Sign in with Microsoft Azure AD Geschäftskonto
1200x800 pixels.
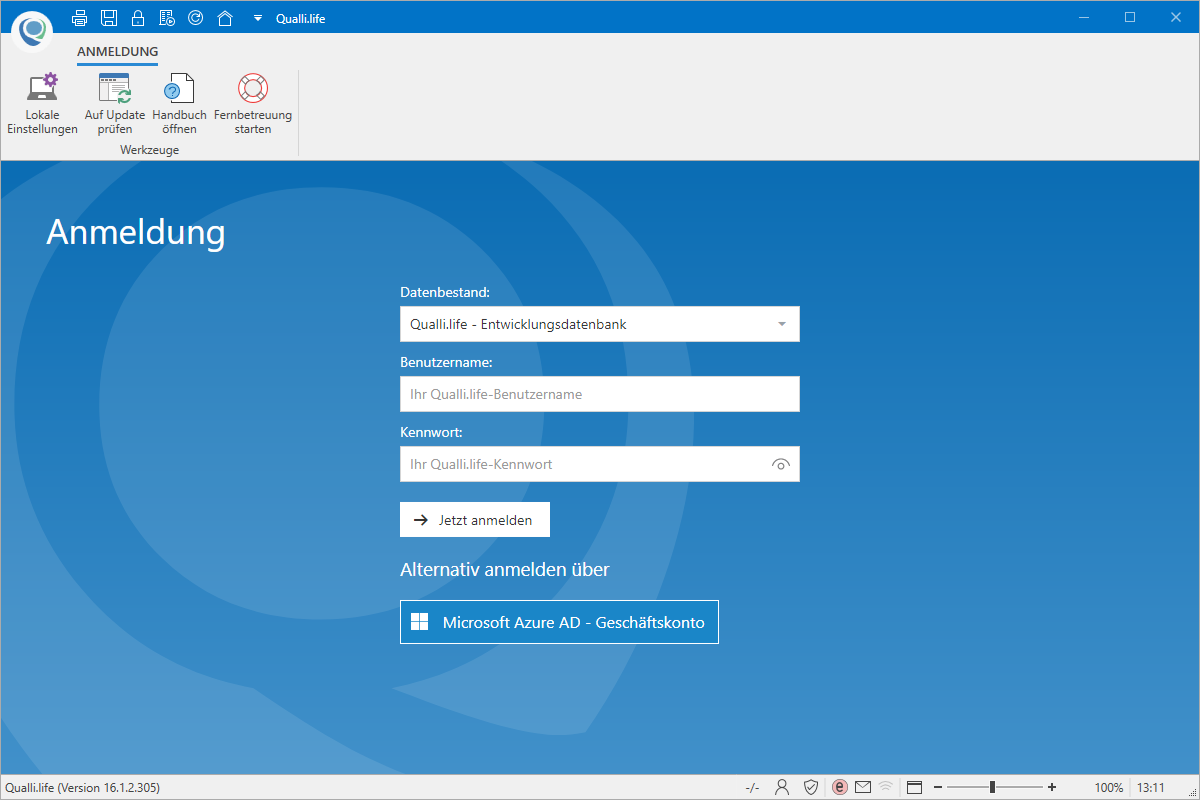point(559,622)
